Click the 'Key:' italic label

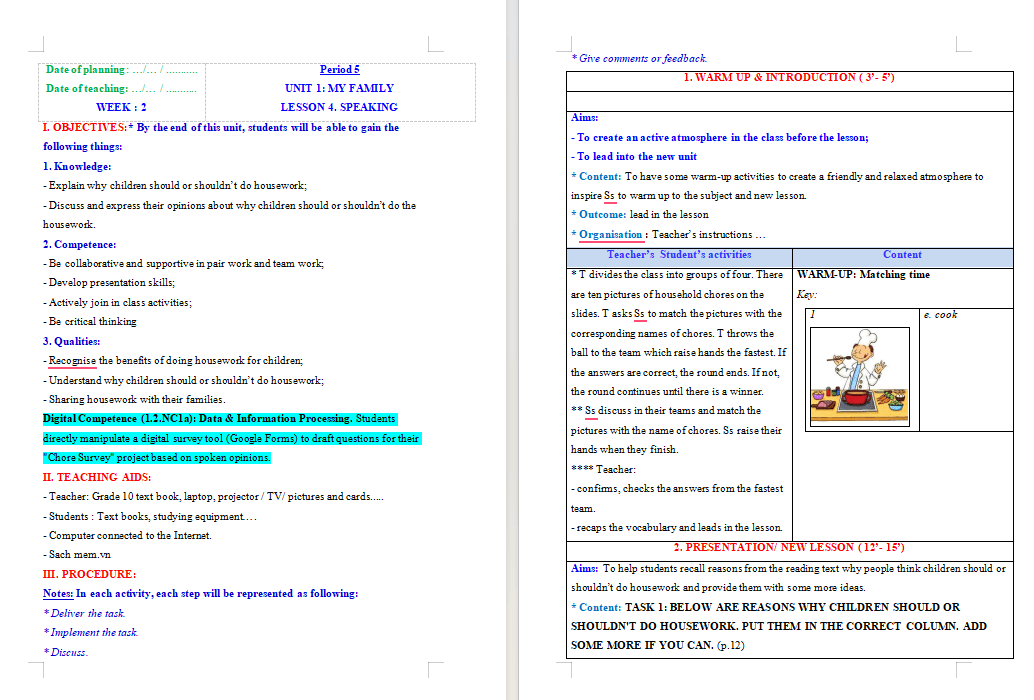[806, 294]
